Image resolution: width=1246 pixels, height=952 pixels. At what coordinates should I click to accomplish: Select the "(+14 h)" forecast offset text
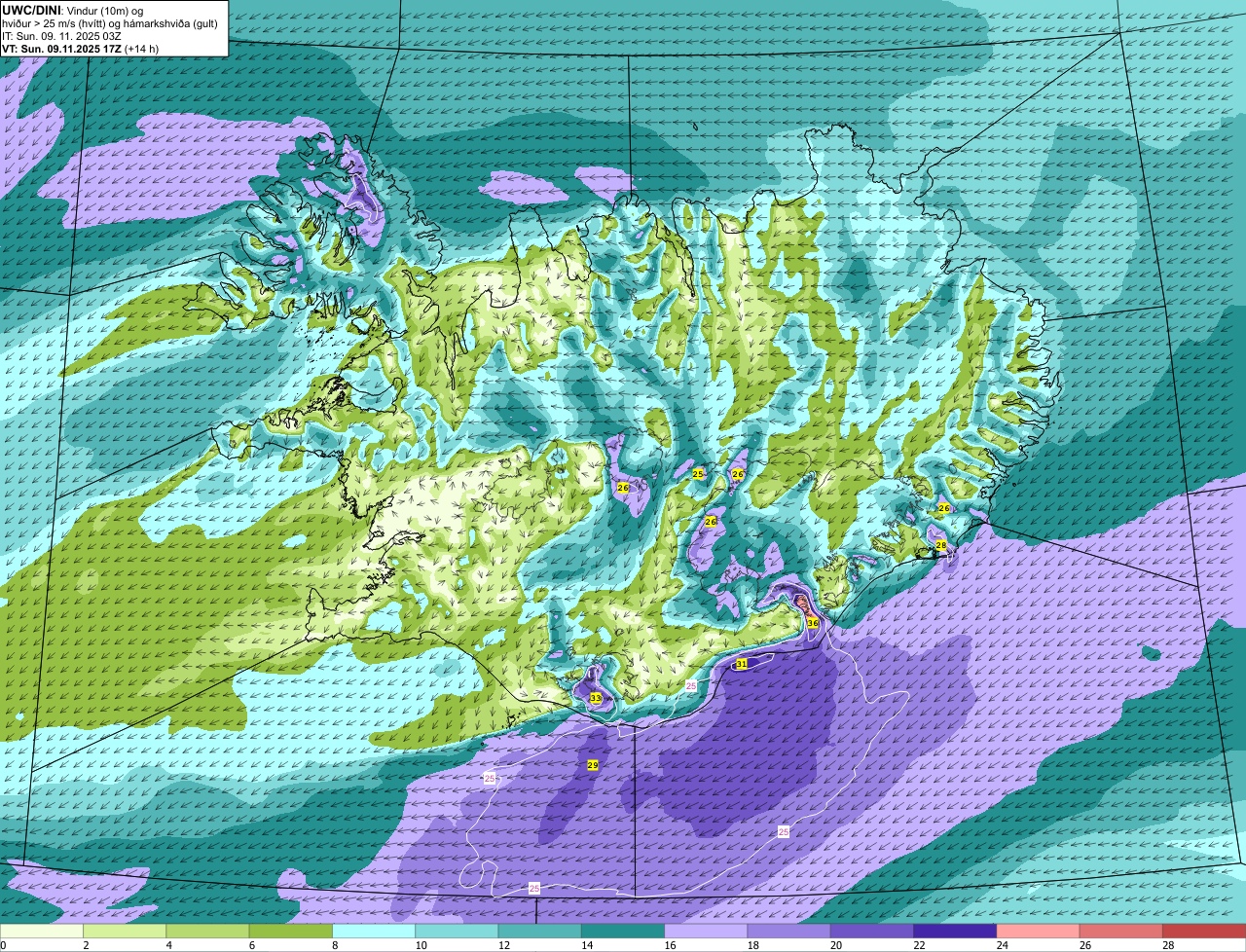click(x=142, y=49)
